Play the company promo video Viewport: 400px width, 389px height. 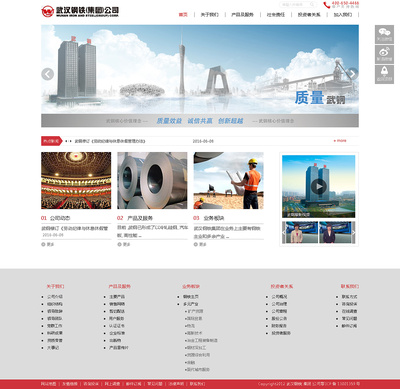point(319,186)
